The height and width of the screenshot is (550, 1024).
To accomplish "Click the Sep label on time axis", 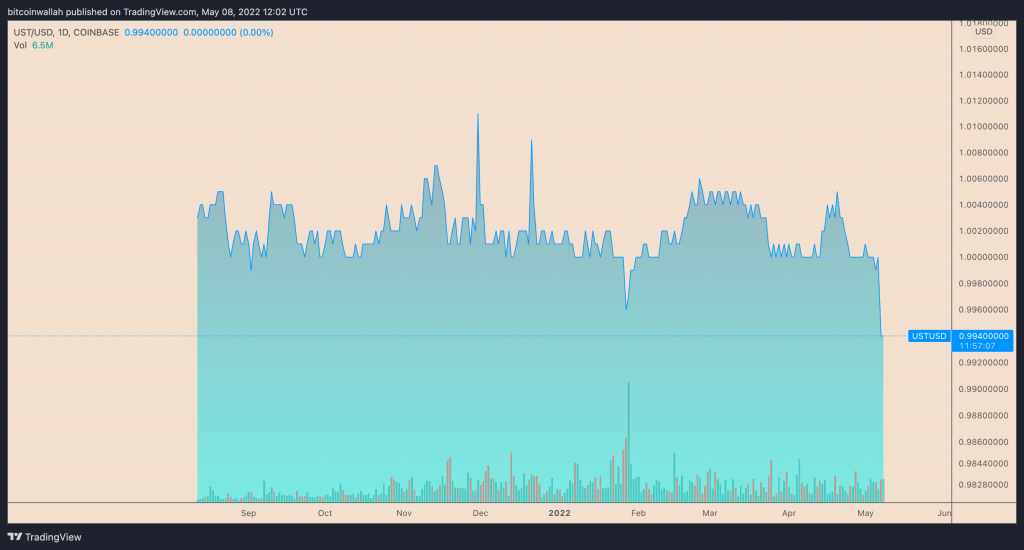I will click(249, 513).
